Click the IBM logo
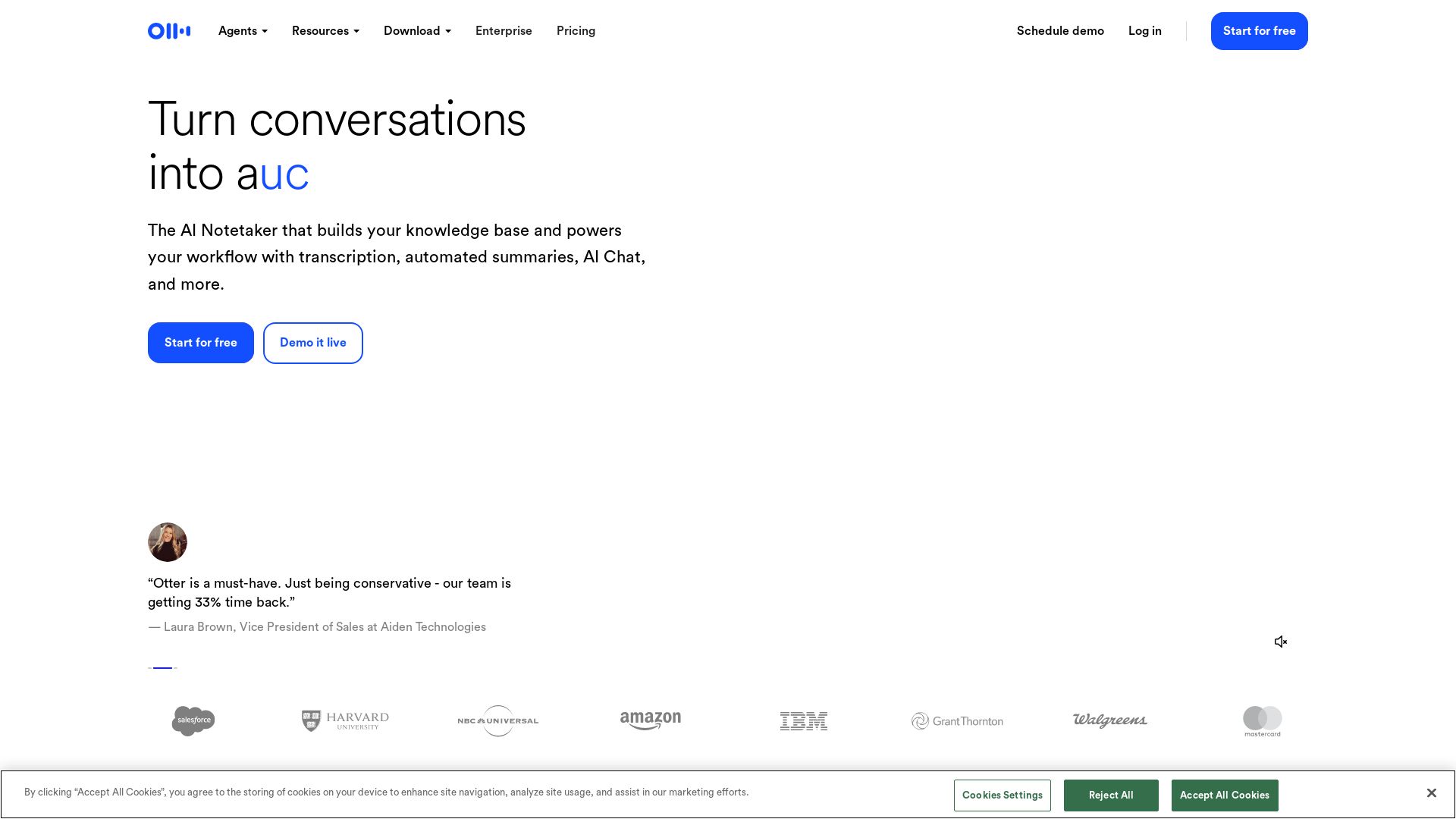 click(x=803, y=720)
